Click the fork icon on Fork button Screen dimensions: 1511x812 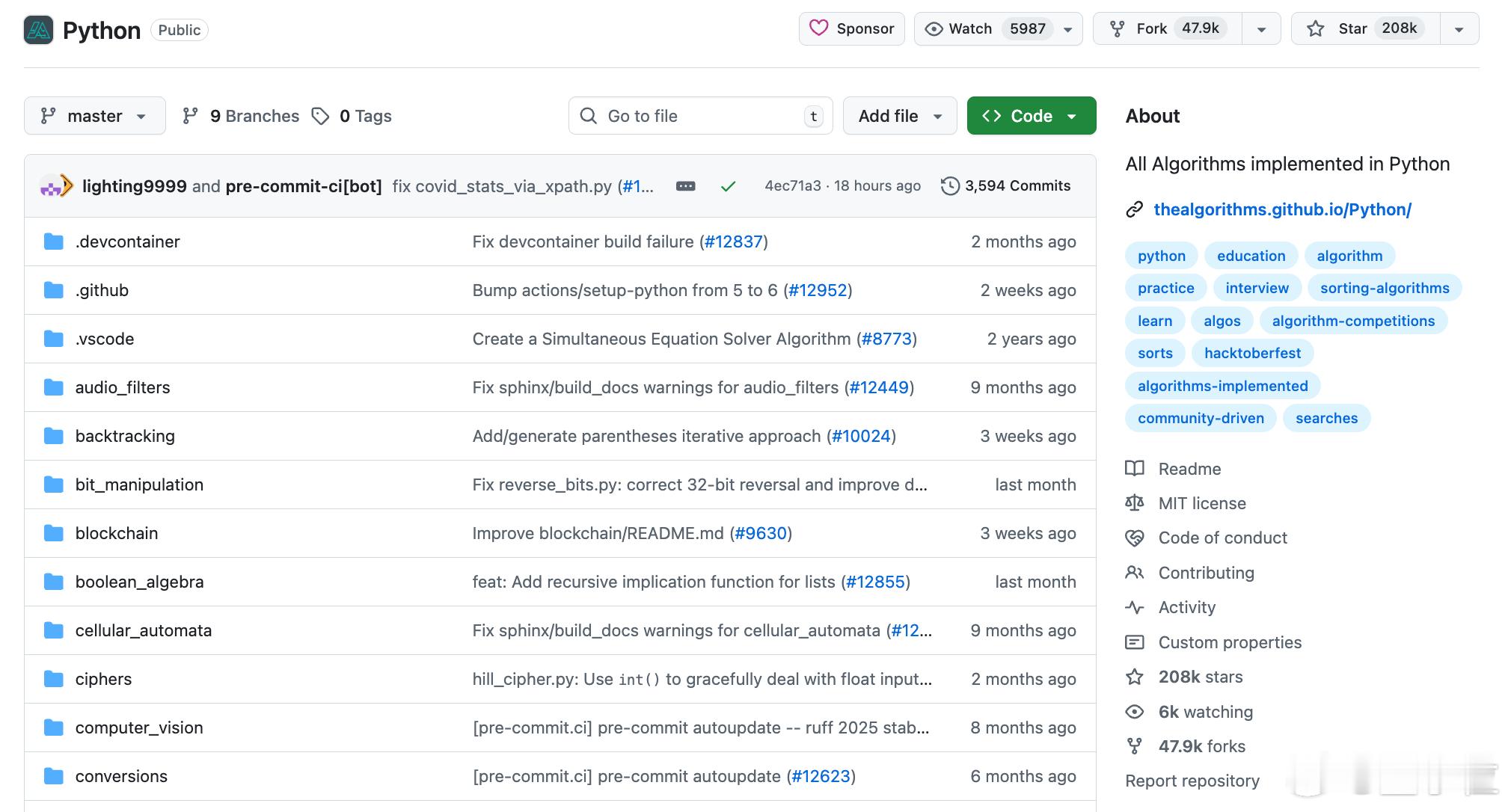pos(1117,29)
